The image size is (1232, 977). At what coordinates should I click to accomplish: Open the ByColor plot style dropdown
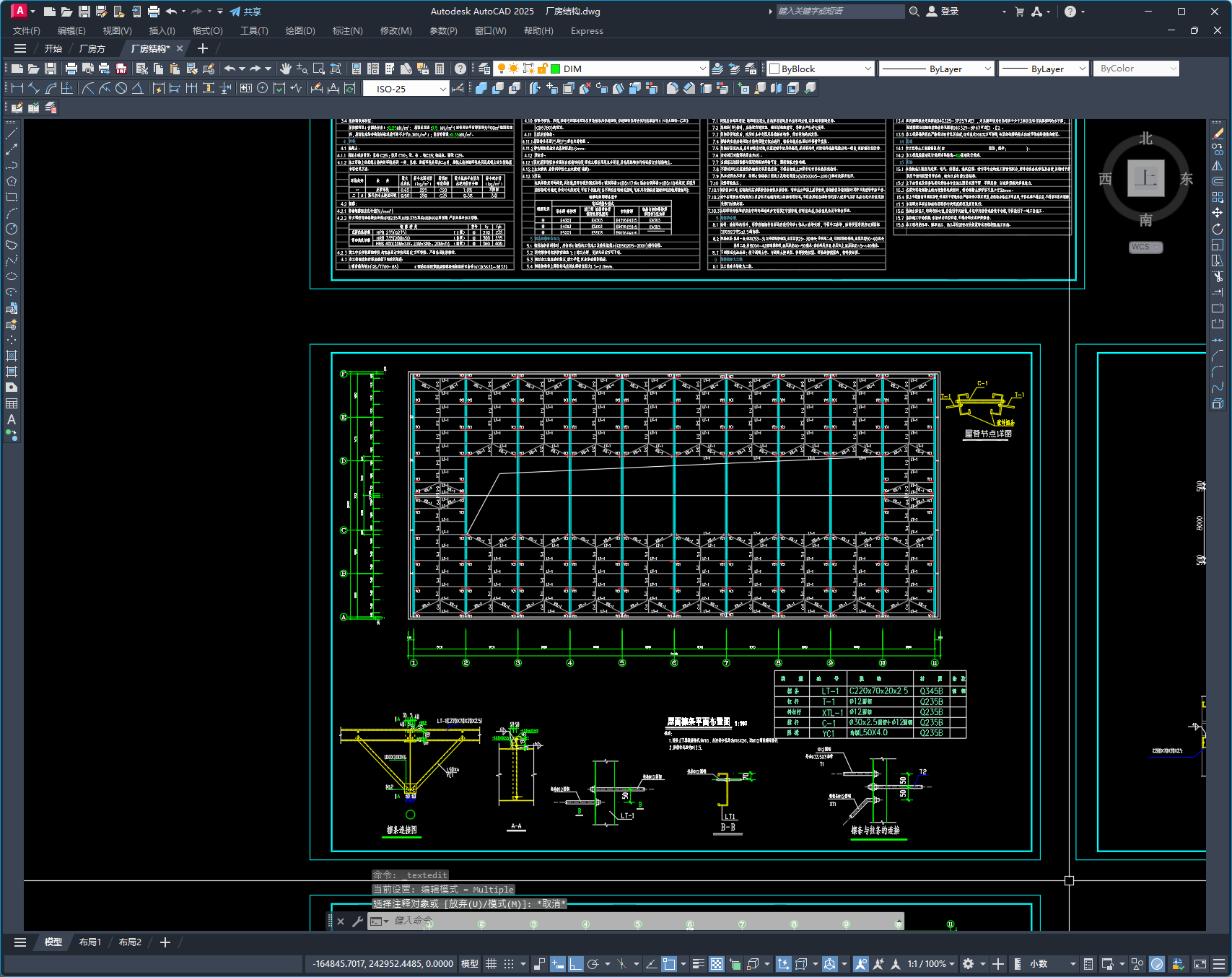1173,69
